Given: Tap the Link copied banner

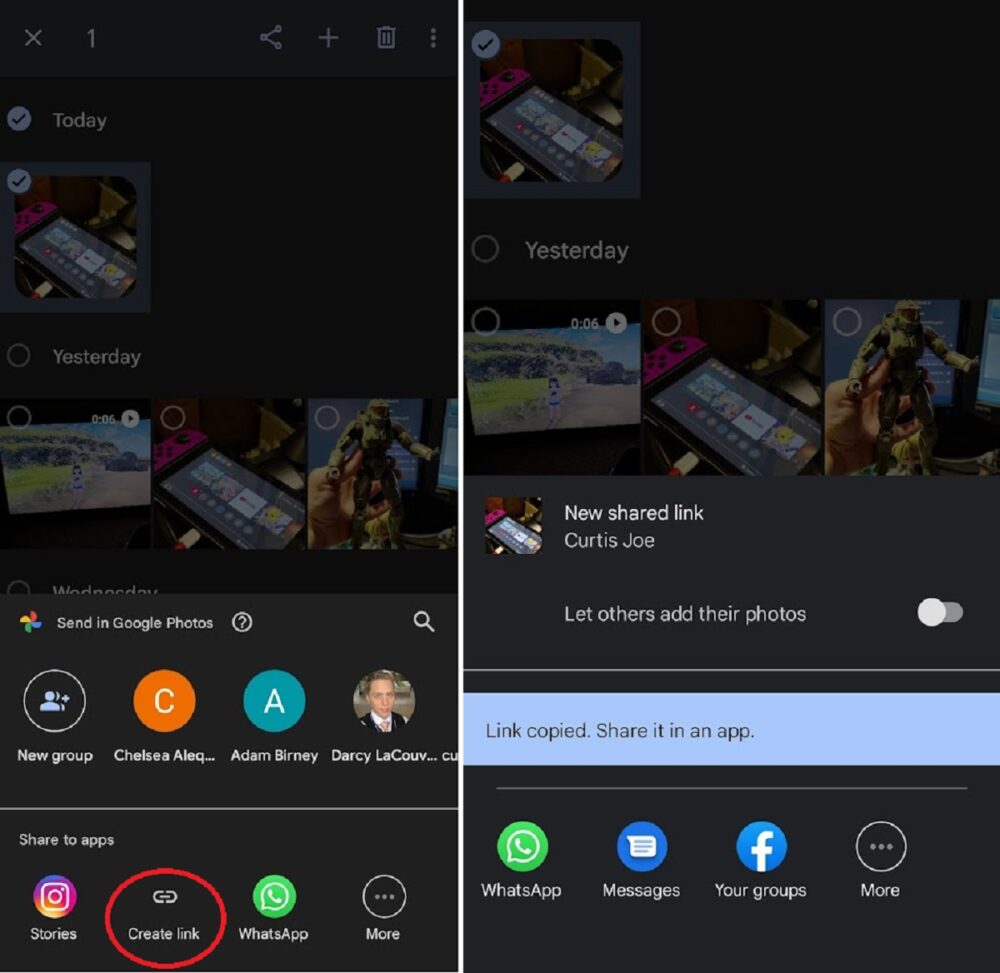Looking at the screenshot, I should click(732, 729).
